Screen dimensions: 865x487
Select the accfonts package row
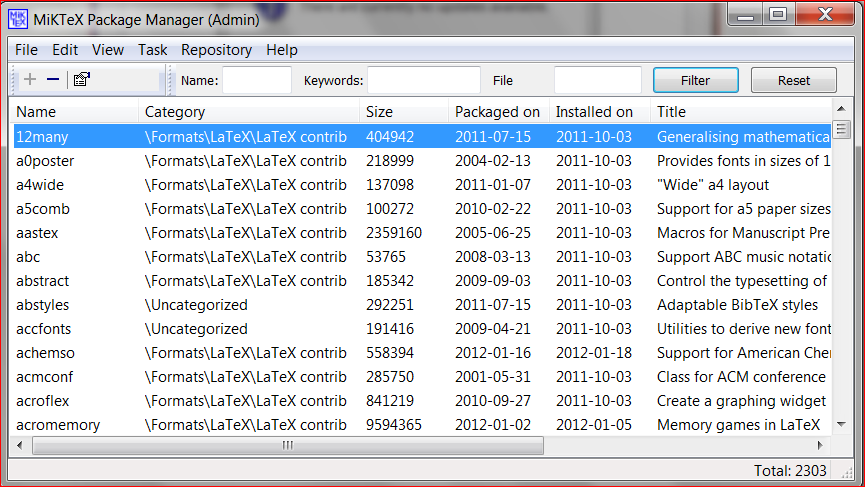tap(422, 329)
